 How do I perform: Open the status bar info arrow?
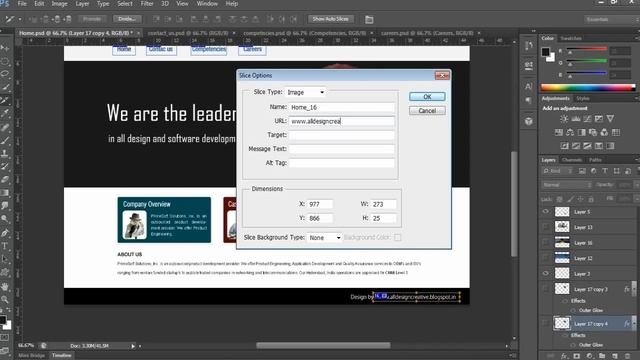[x=133, y=346]
